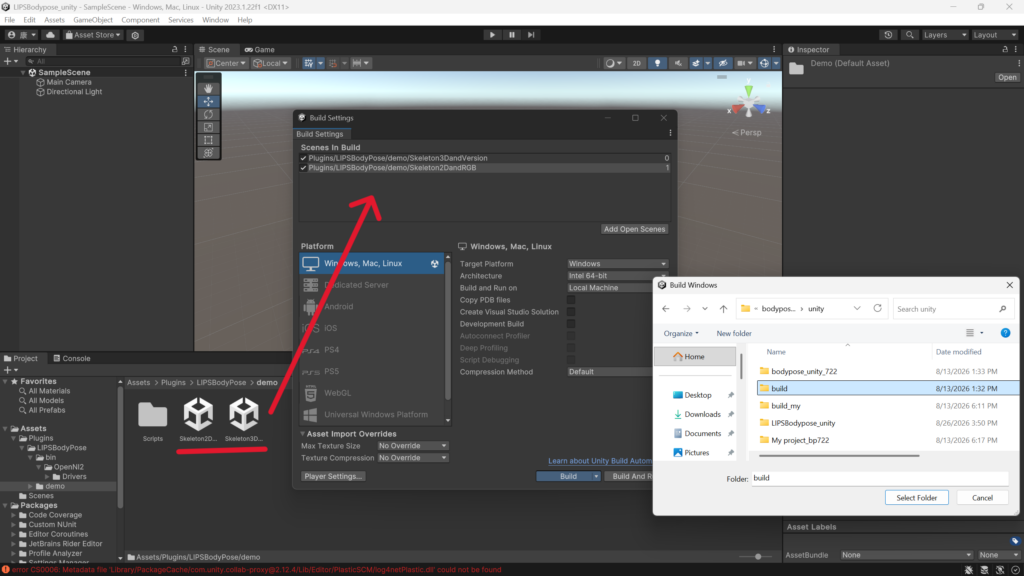Click the Pause button
Screen dimensions: 1024x576
click(512, 35)
